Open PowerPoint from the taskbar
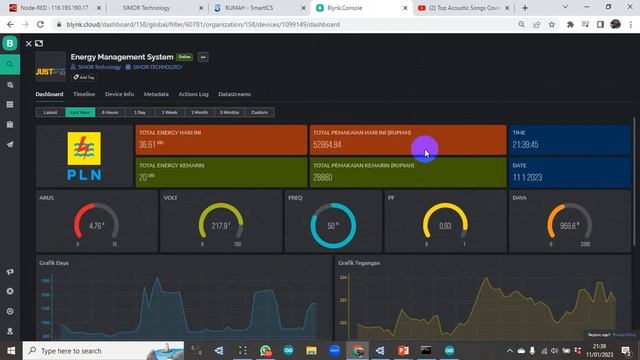640x360 pixels. tap(403, 351)
